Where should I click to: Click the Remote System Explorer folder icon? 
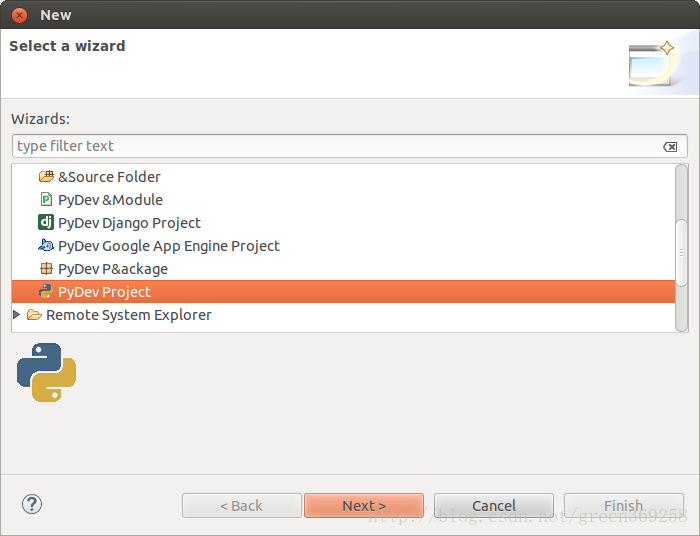[x=34, y=315]
